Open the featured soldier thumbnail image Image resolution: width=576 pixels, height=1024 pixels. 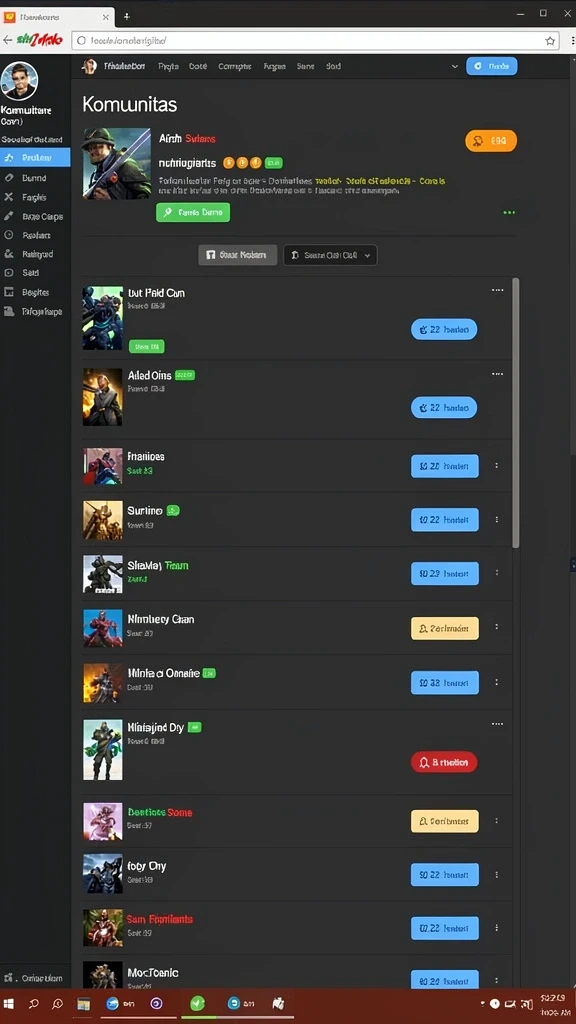(117, 163)
